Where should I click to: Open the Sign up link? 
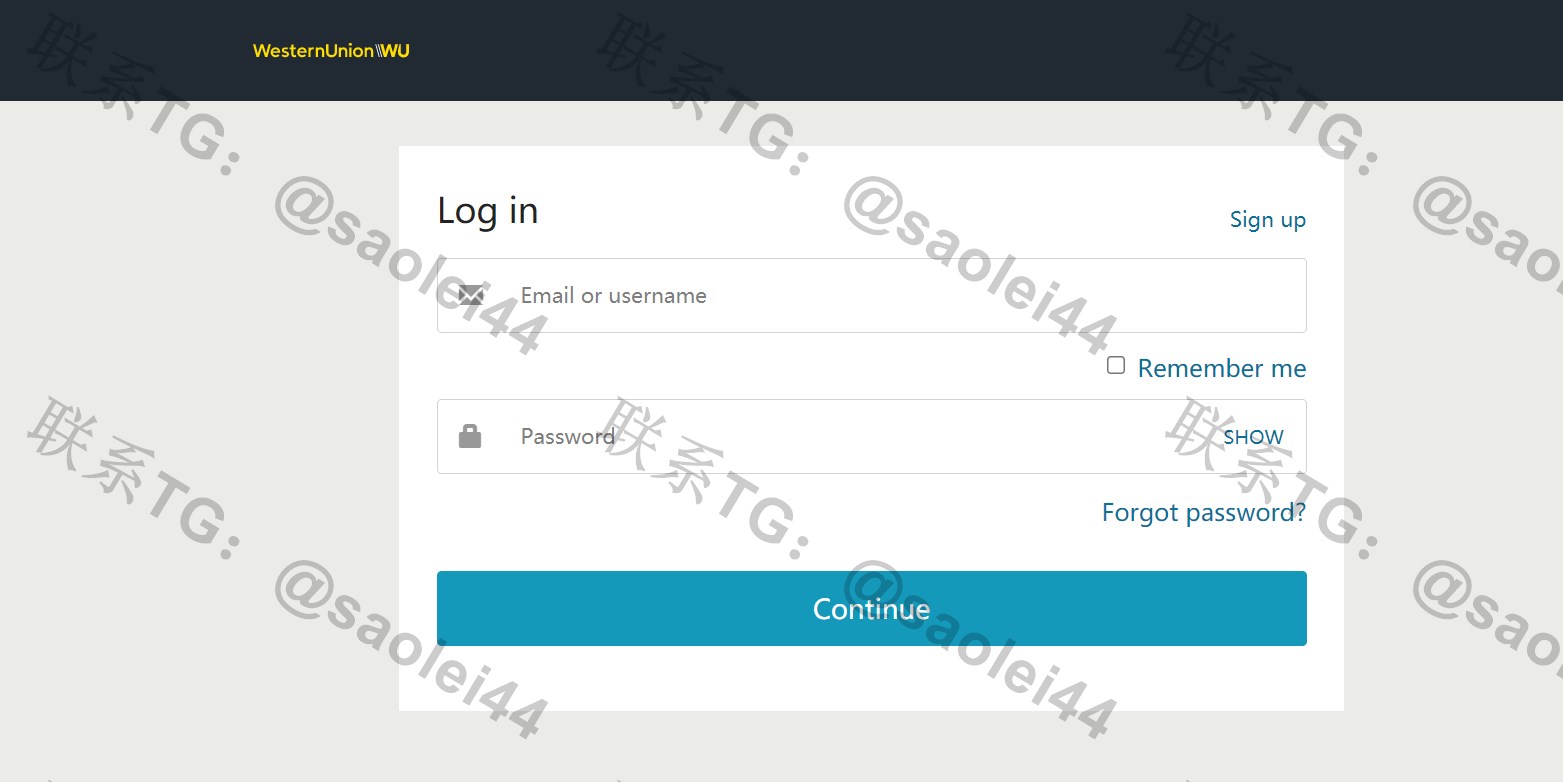click(x=1268, y=220)
